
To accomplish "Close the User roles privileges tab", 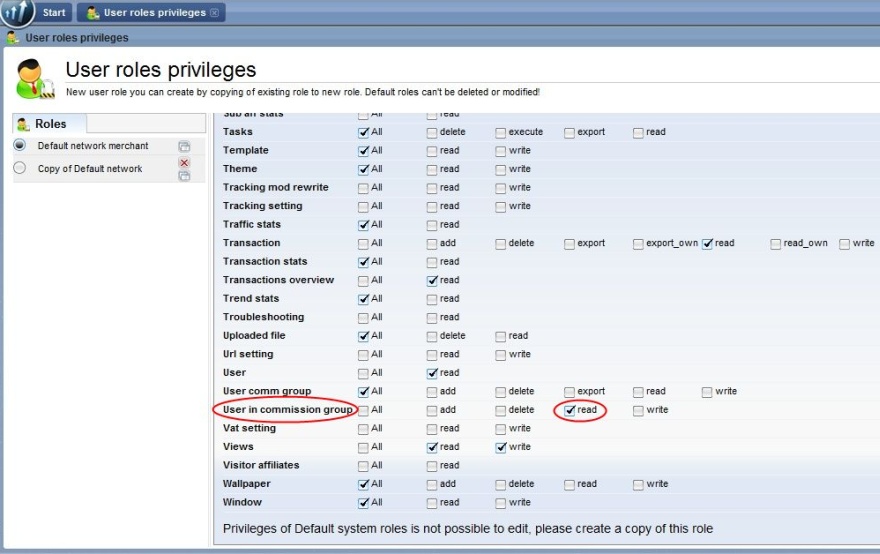I will coord(214,13).
